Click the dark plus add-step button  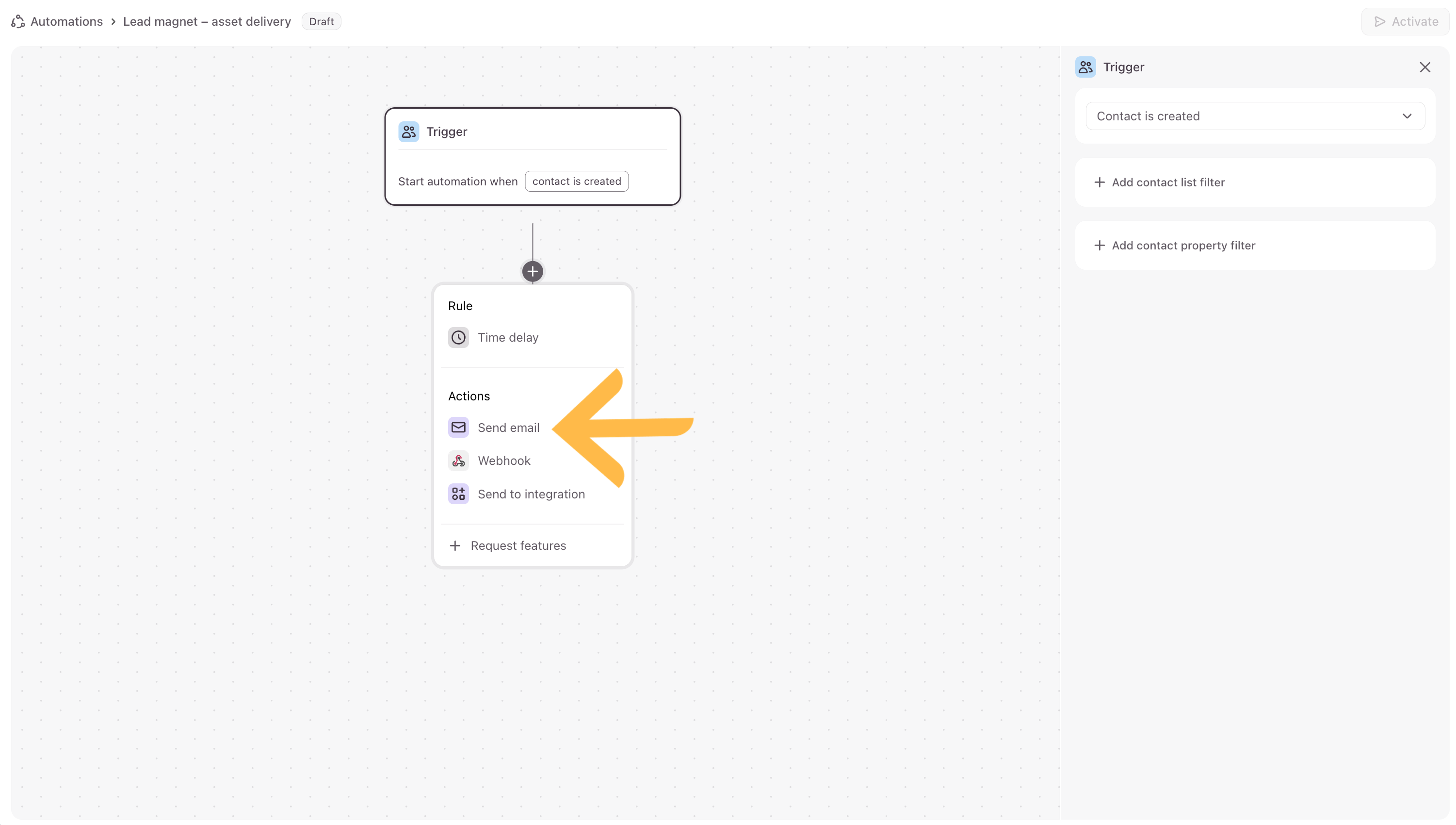[x=532, y=271]
